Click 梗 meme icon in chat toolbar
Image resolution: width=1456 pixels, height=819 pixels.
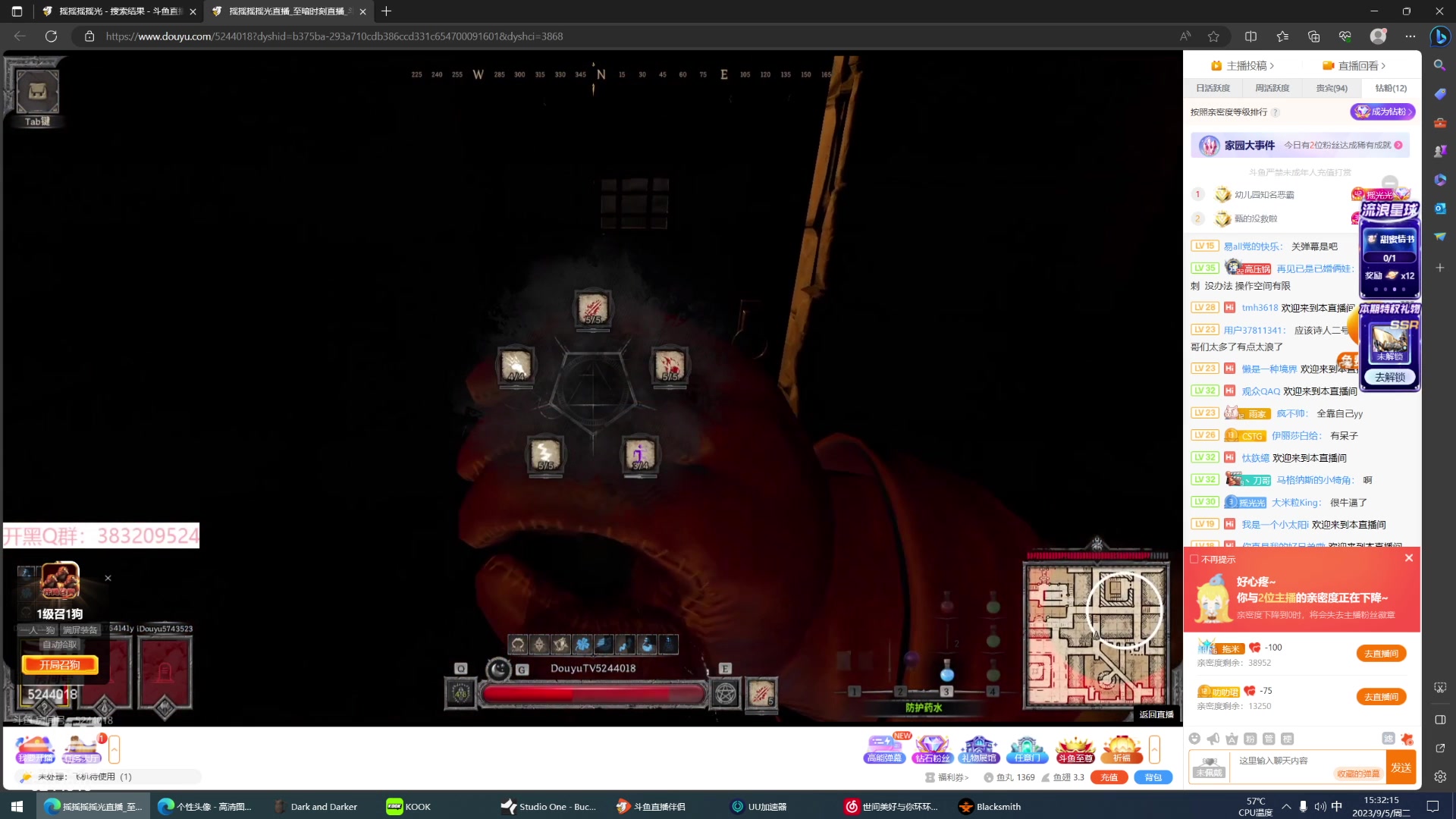pyautogui.click(x=1287, y=739)
